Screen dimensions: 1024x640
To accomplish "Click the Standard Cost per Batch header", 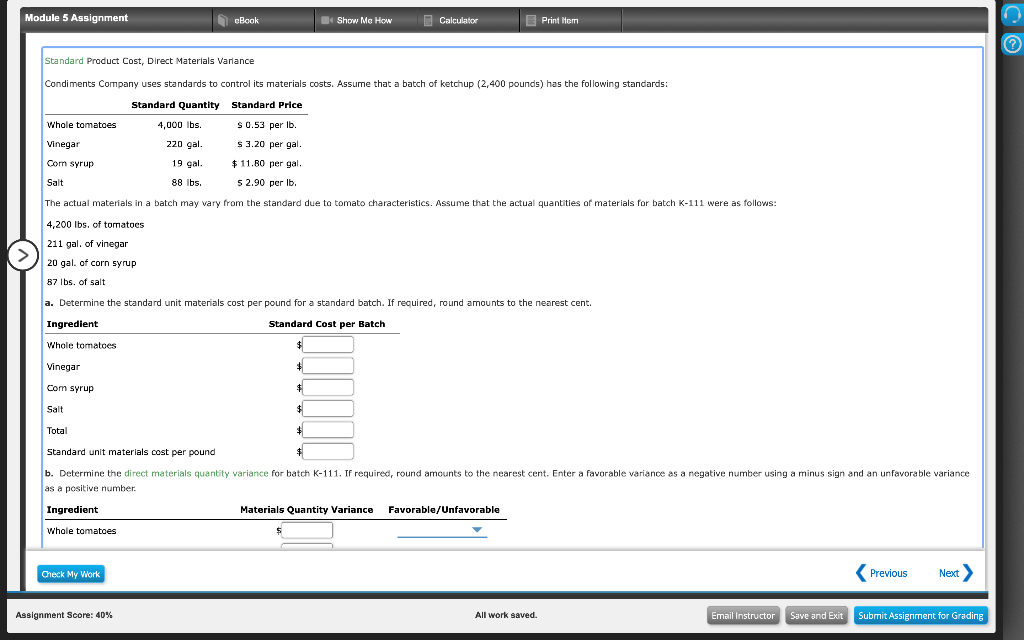I will coord(327,324).
